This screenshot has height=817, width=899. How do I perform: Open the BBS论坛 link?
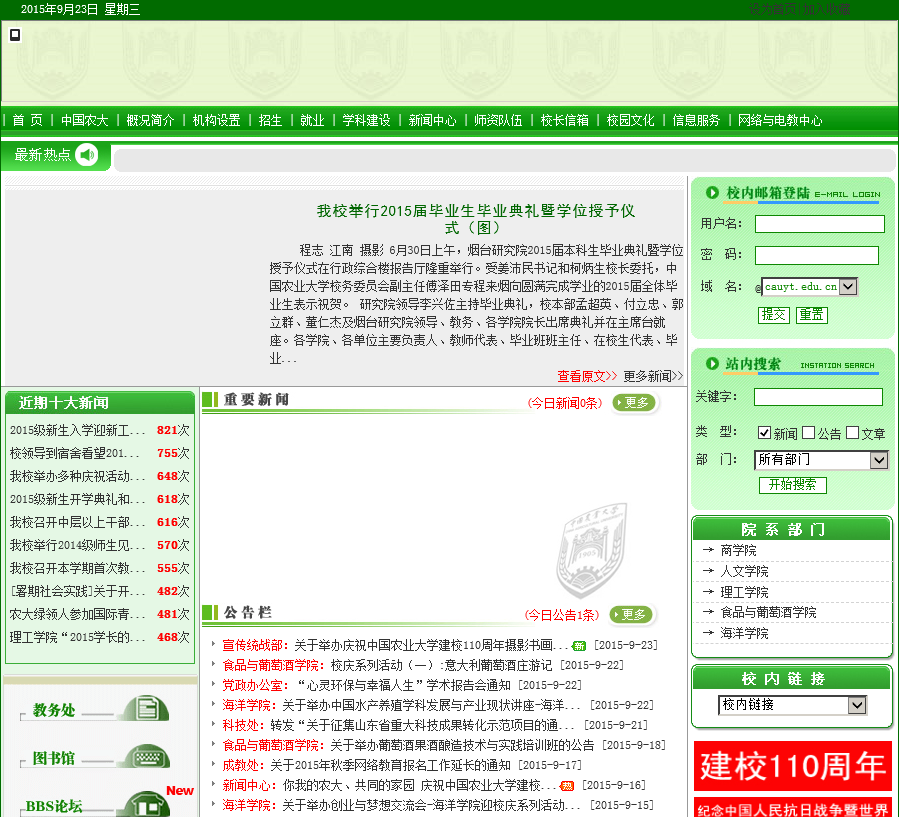coord(54,806)
